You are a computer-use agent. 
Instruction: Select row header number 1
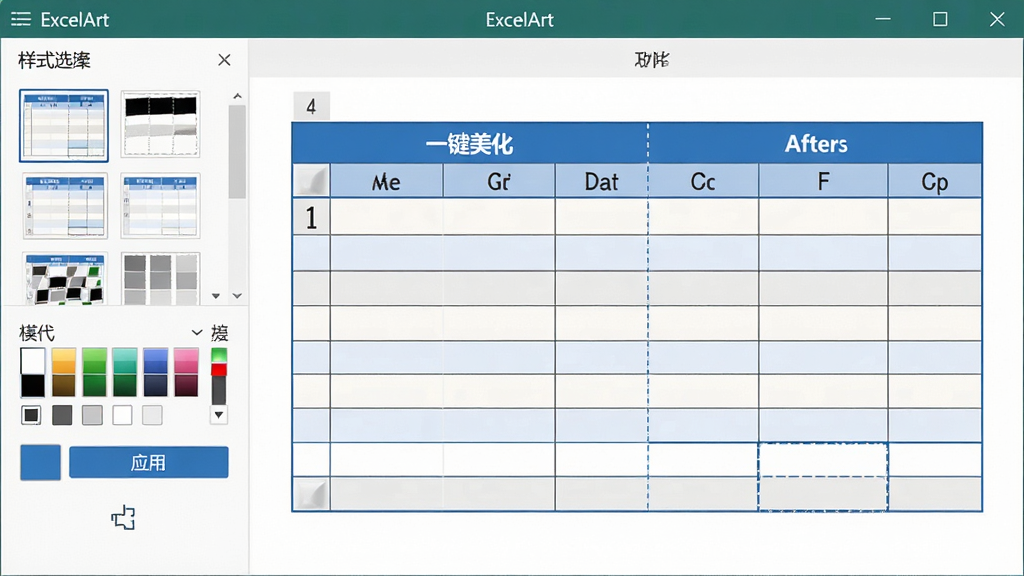[312, 217]
